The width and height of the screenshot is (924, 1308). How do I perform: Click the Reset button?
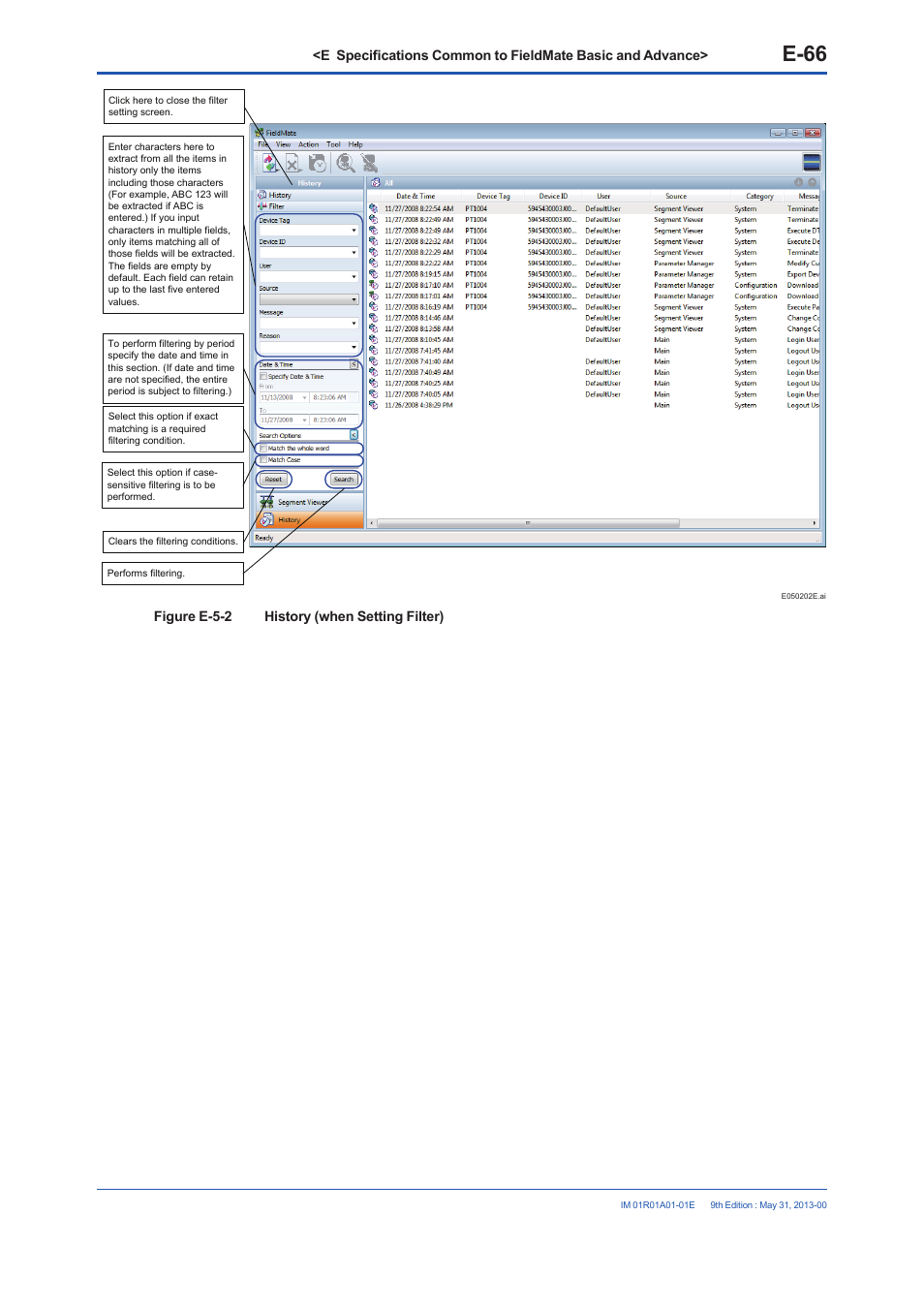pos(273,480)
